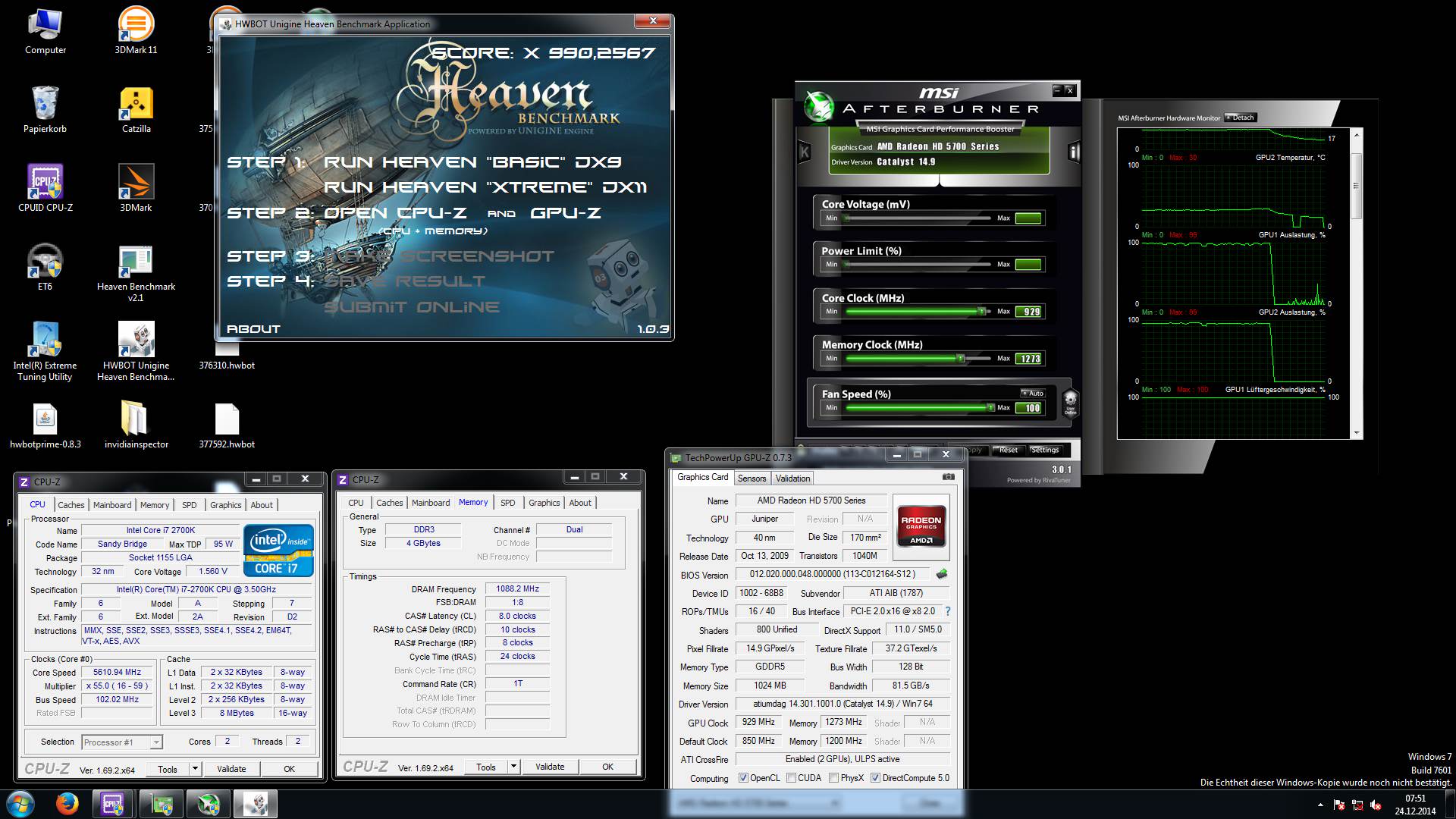Image resolution: width=1456 pixels, height=819 pixels.
Task: Detach the Afterburner Hardware Monitor
Action: 1241,118
